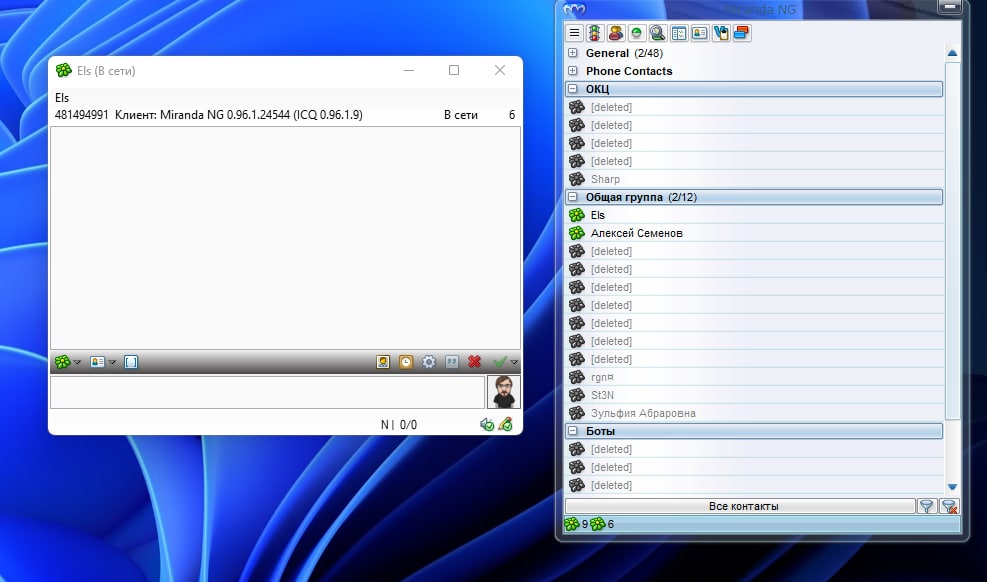Click the Все контакты button
Screen dimensions: 987x582
(x=740, y=506)
